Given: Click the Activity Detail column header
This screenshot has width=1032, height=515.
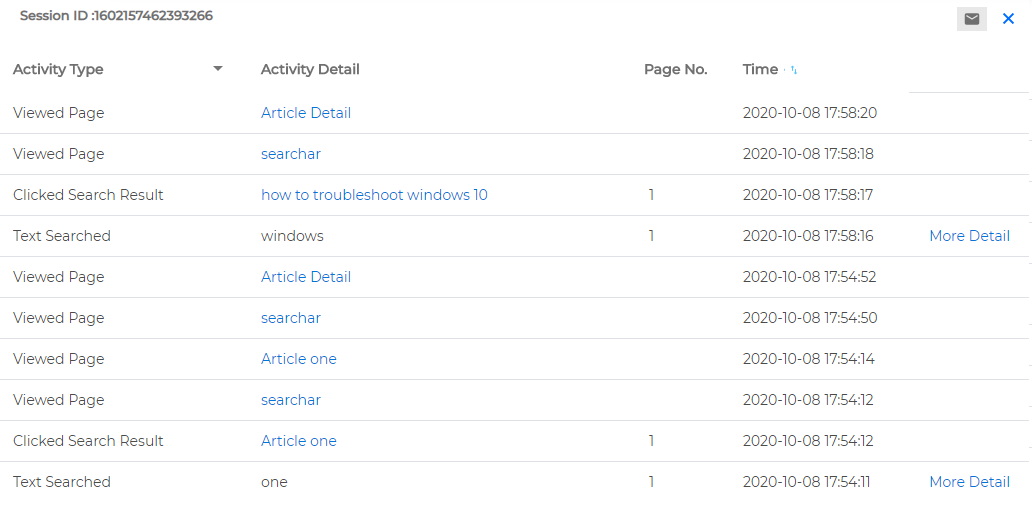Looking at the screenshot, I should click(x=310, y=69).
